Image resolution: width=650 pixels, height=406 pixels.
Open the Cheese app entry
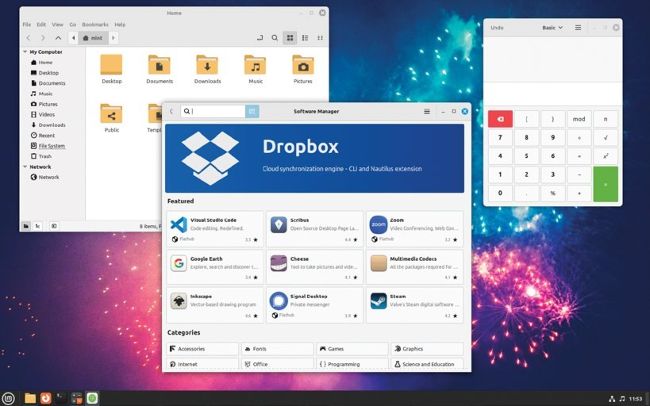pyautogui.click(x=315, y=267)
